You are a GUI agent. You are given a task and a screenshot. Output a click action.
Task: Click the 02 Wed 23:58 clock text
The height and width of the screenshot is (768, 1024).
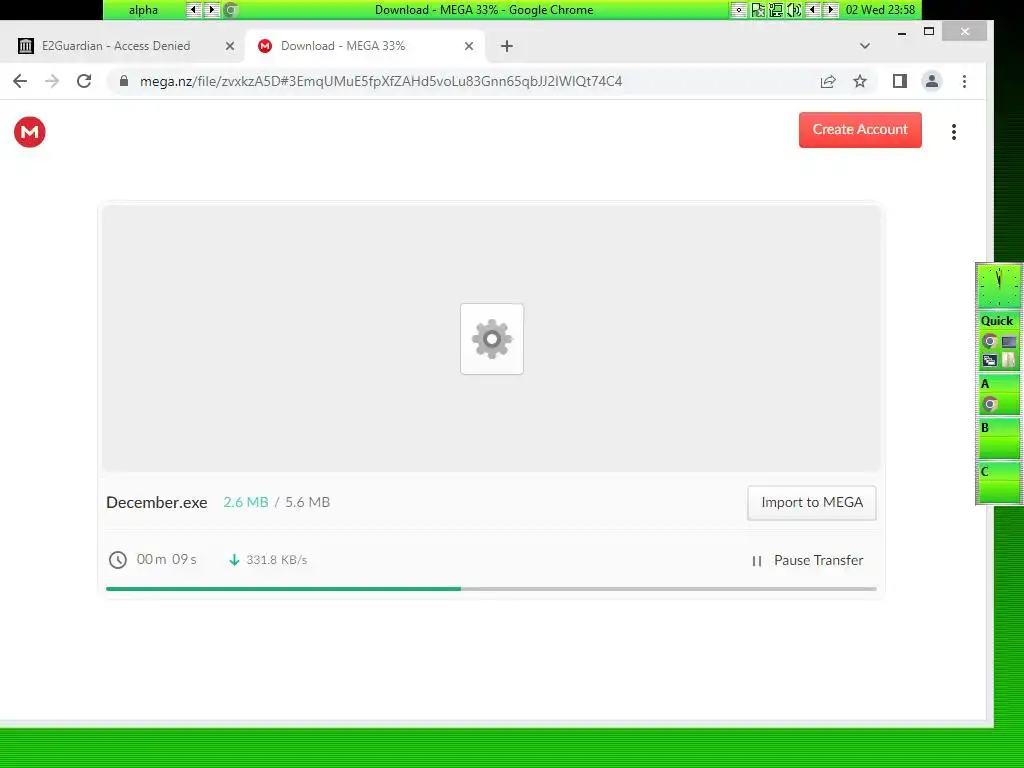pyautogui.click(x=880, y=10)
